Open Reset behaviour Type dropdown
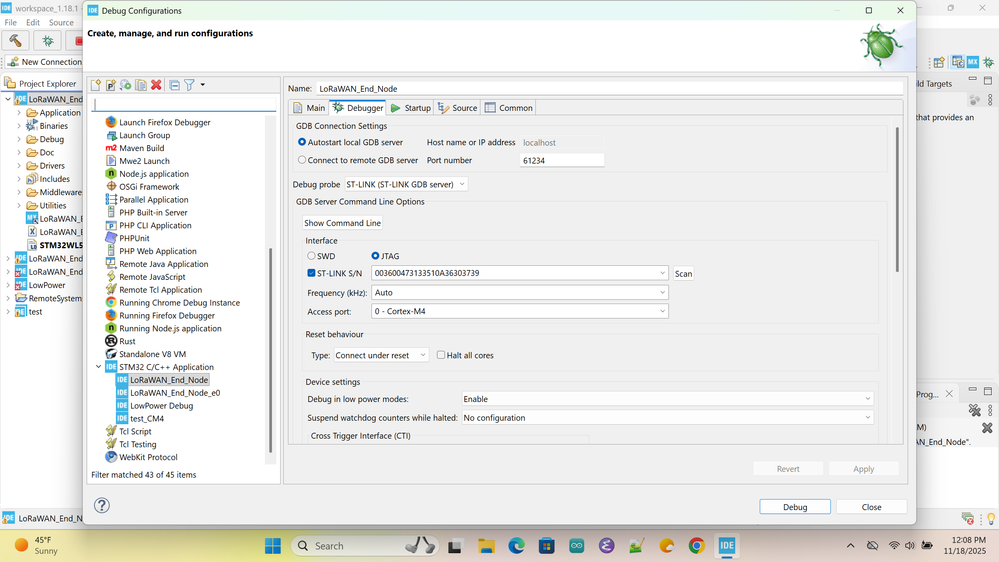The width and height of the screenshot is (999, 562). point(381,355)
